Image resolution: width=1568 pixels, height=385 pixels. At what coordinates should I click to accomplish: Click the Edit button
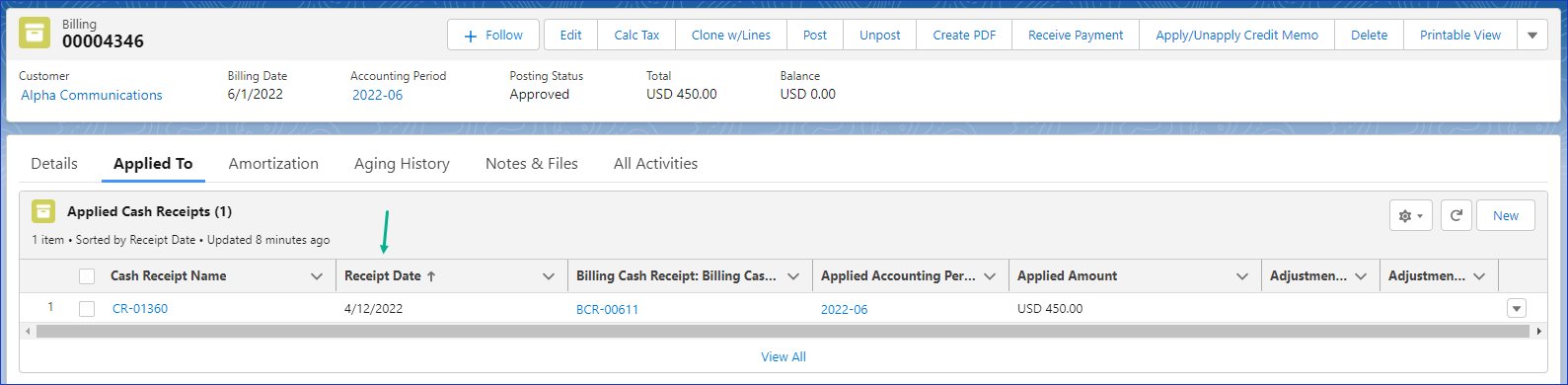pyautogui.click(x=570, y=35)
